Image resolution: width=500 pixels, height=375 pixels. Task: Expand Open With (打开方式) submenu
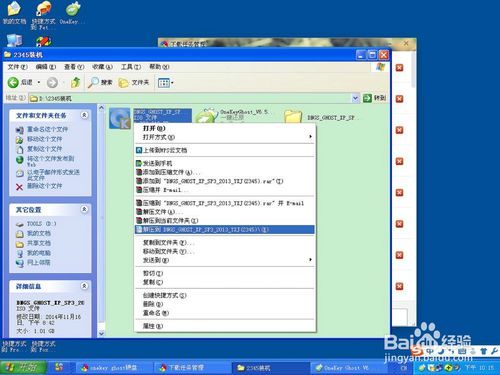tap(225, 137)
